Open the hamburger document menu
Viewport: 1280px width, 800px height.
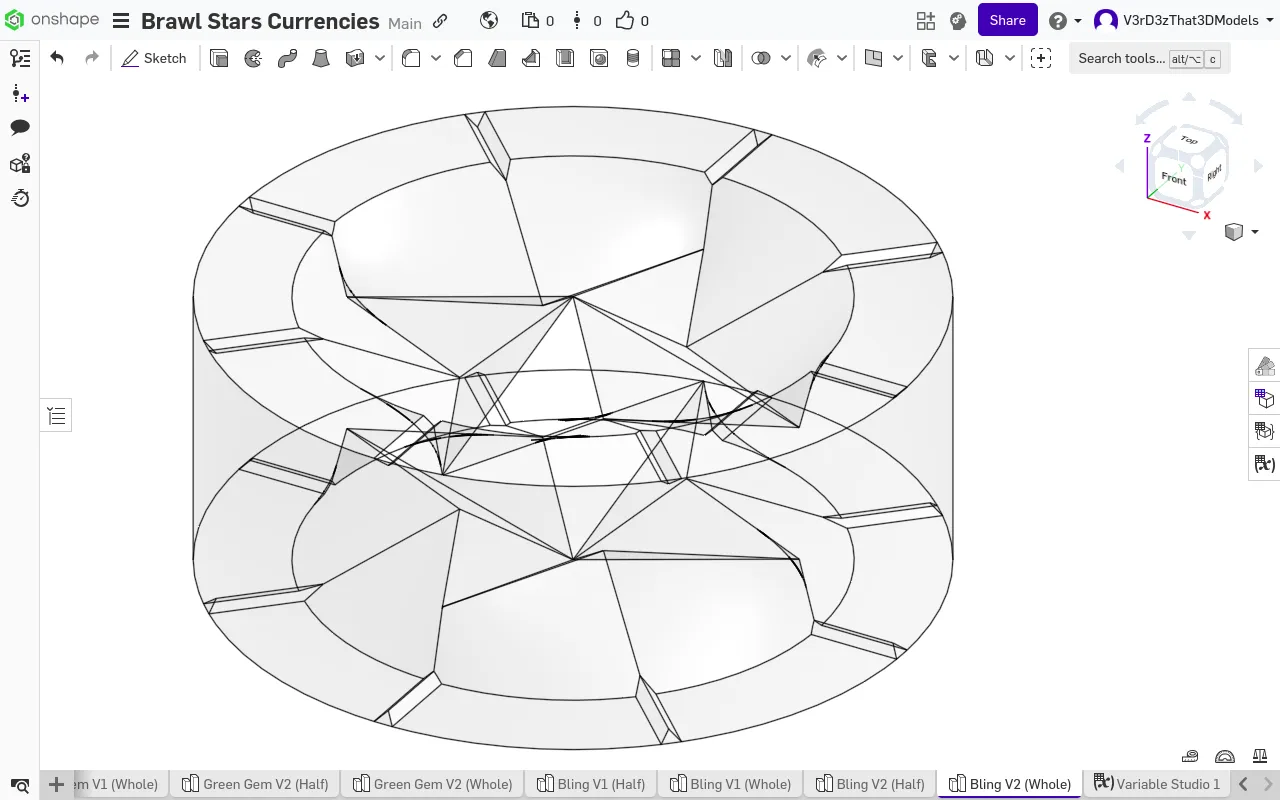120,21
